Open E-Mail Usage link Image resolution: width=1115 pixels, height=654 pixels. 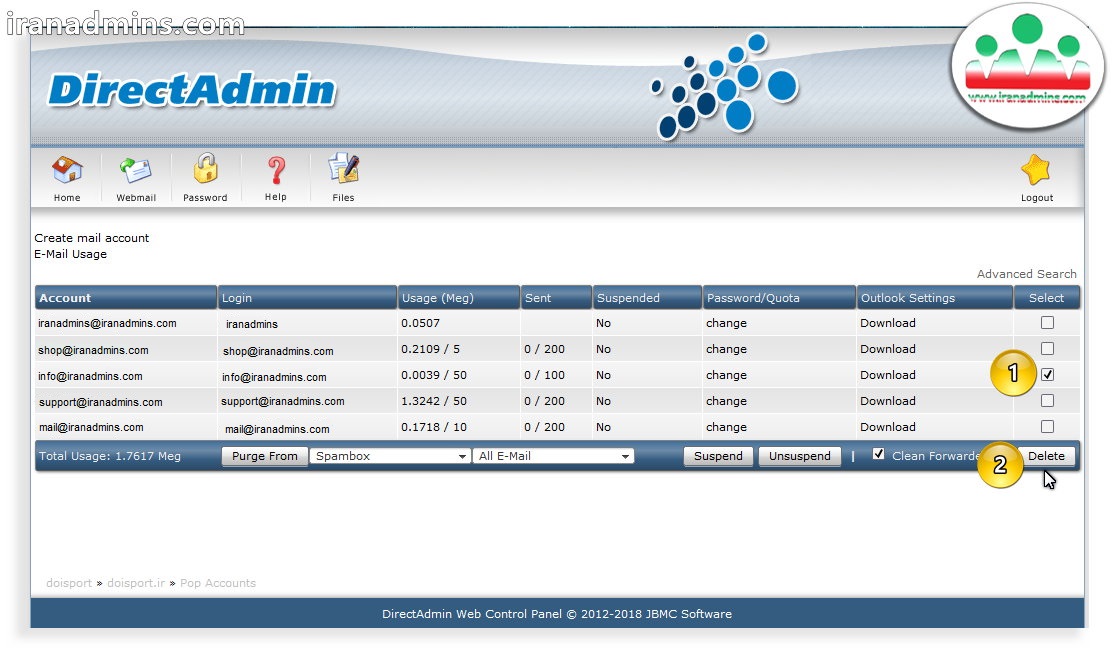click(x=70, y=254)
